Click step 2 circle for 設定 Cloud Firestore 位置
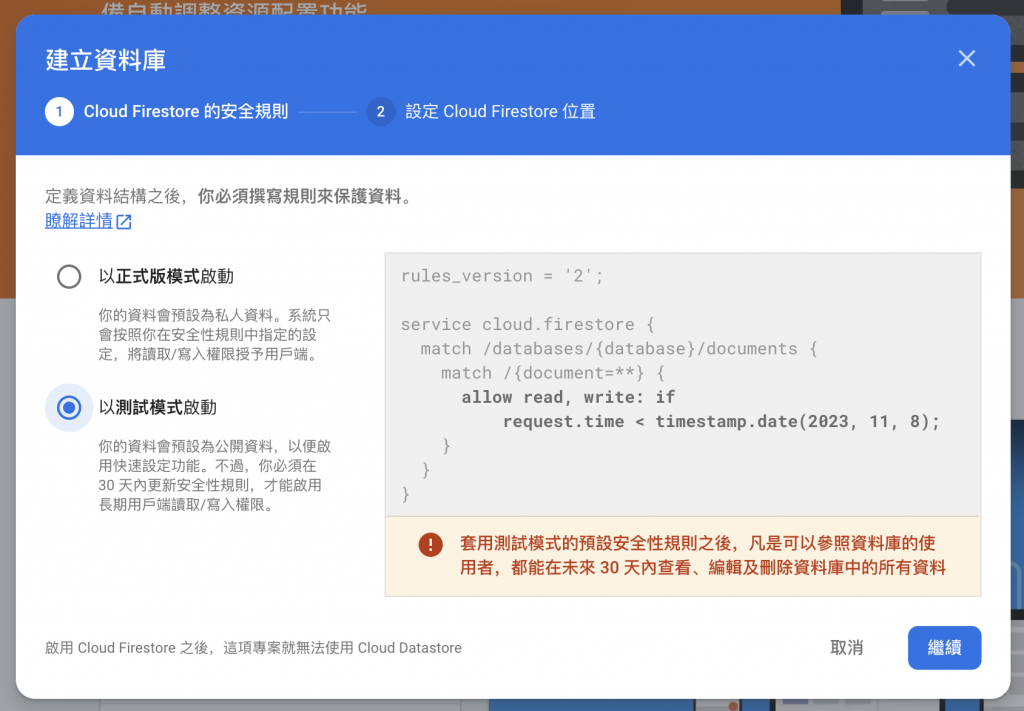 pyautogui.click(x=381, y=112)
